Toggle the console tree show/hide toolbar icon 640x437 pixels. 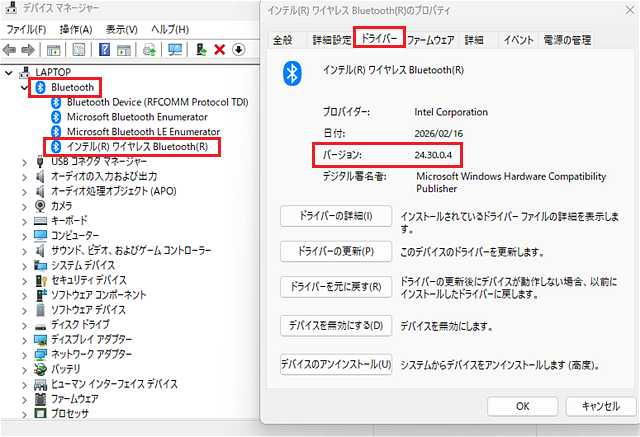click(53, 50)
